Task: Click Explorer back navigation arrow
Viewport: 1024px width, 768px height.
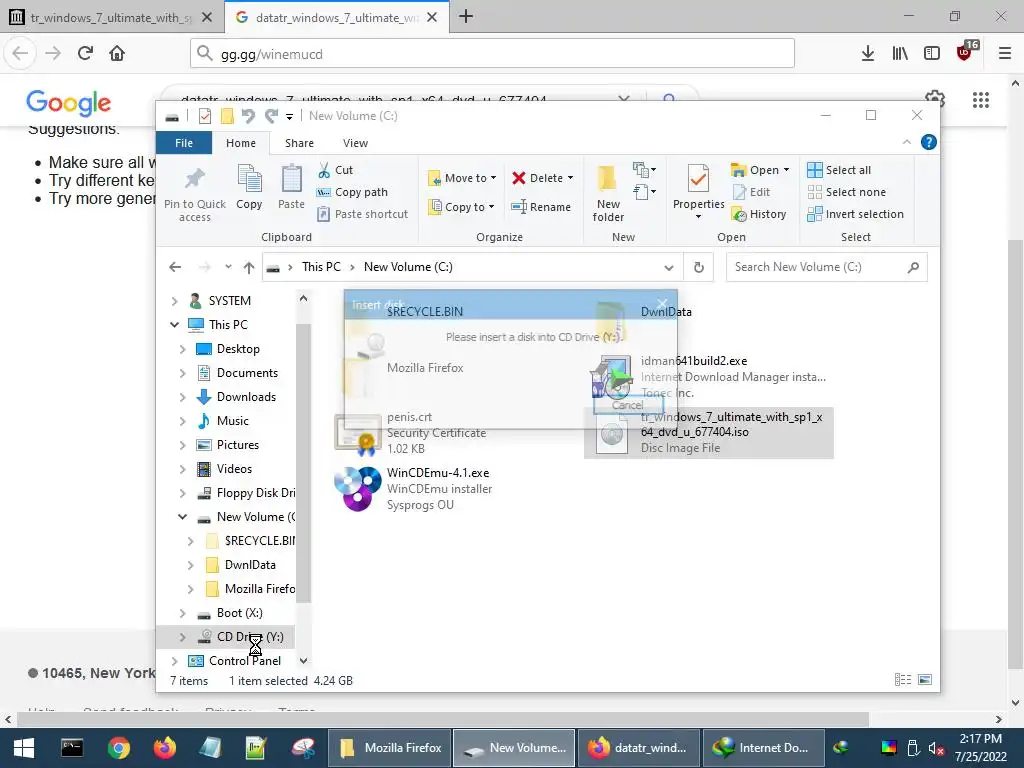Action: click(x=175, y=267)
